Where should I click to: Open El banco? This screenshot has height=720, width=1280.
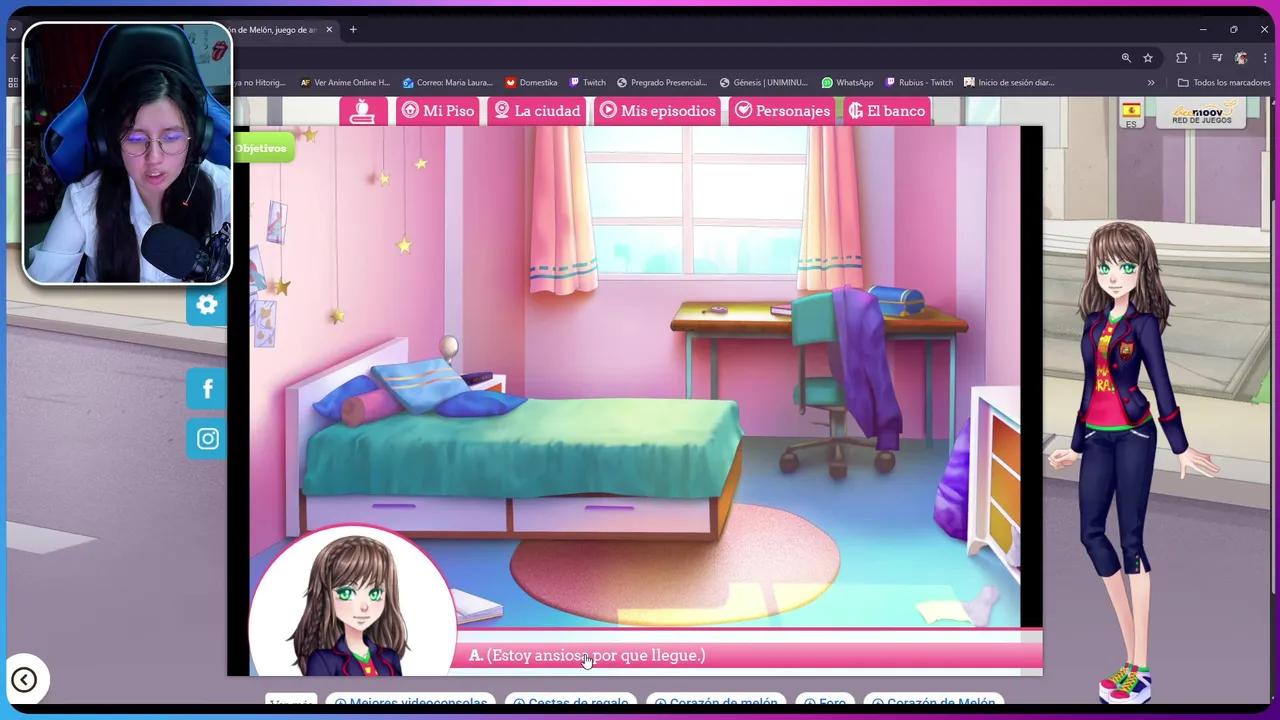click(887, 111)
